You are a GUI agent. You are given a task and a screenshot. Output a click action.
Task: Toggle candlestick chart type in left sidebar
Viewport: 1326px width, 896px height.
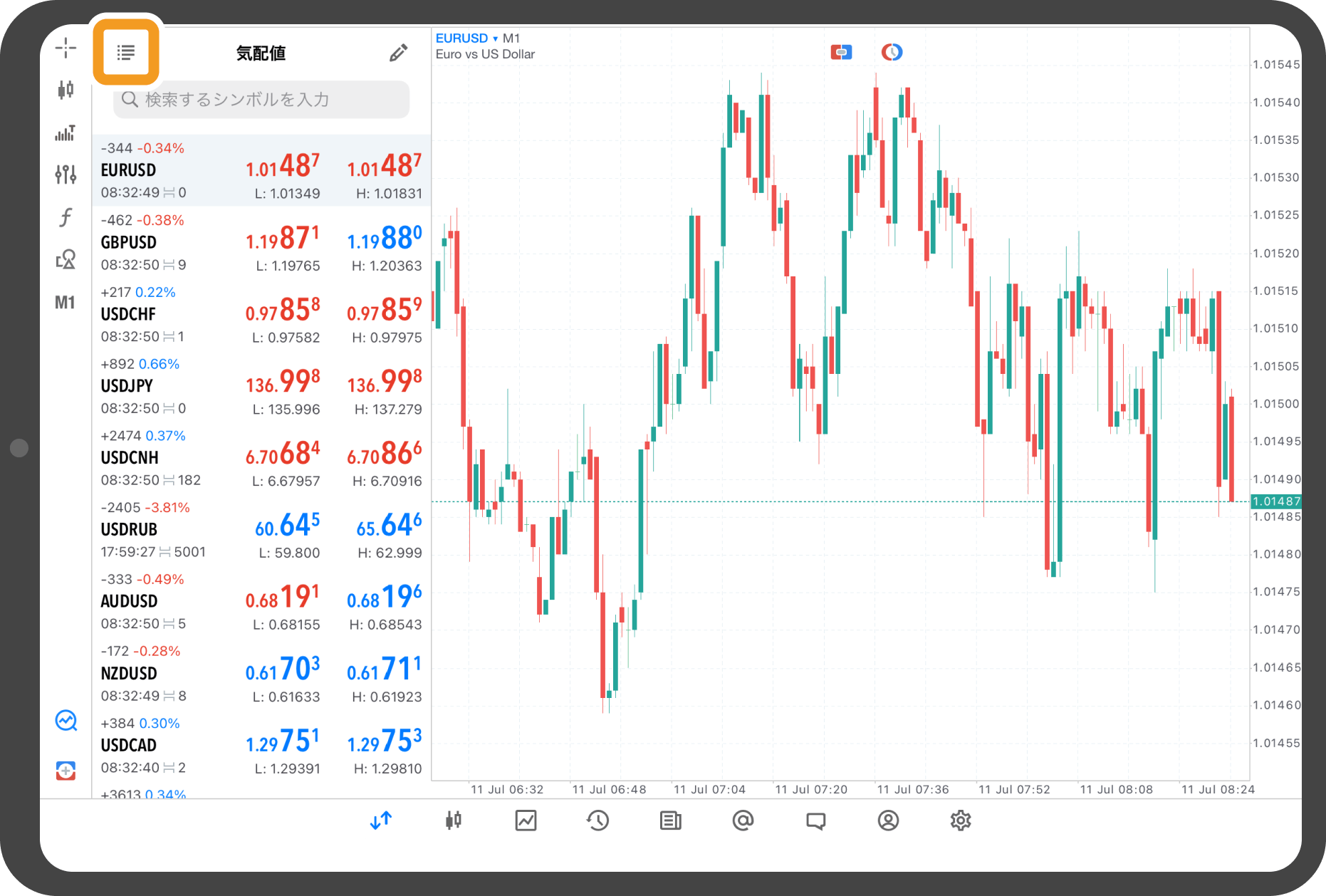coord(66,90)
